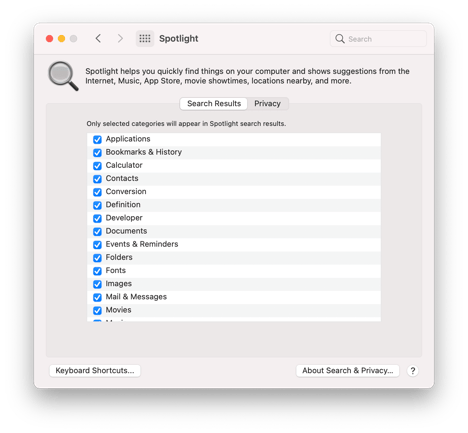
Task: Click the Spotlight magnifier icon
Action: (63, 76)
